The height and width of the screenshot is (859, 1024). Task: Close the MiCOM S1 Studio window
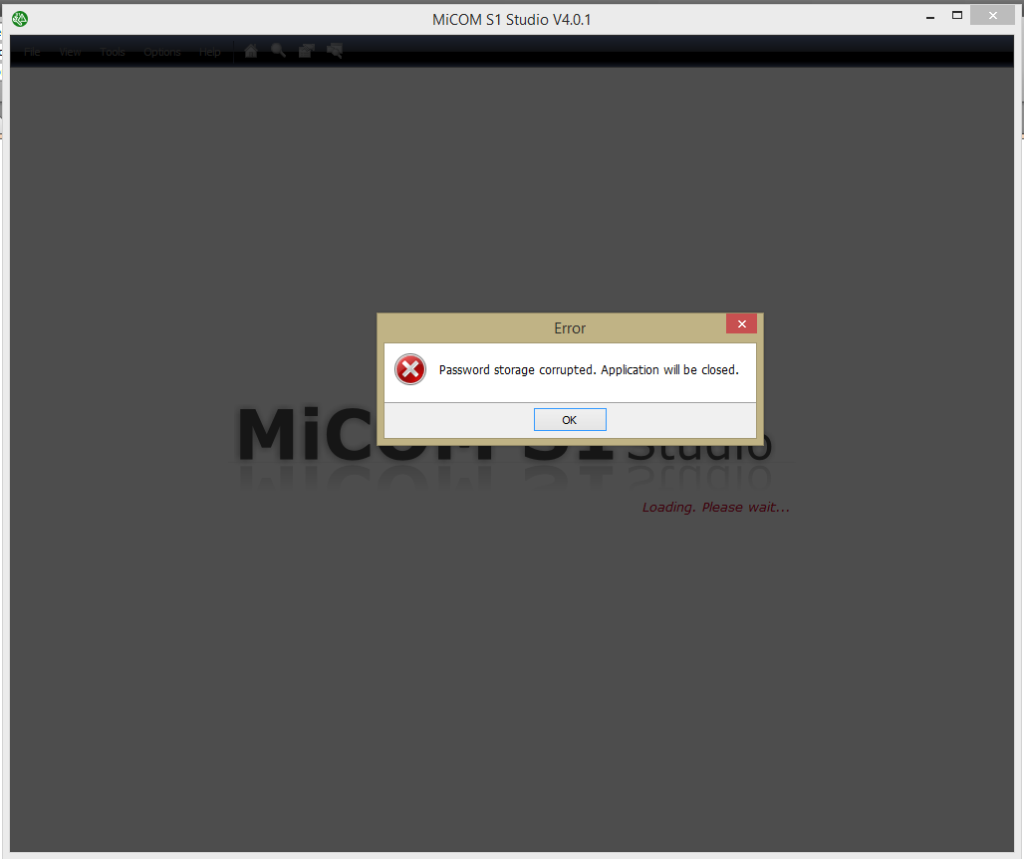pyautogui.click(x=993, y=15)
